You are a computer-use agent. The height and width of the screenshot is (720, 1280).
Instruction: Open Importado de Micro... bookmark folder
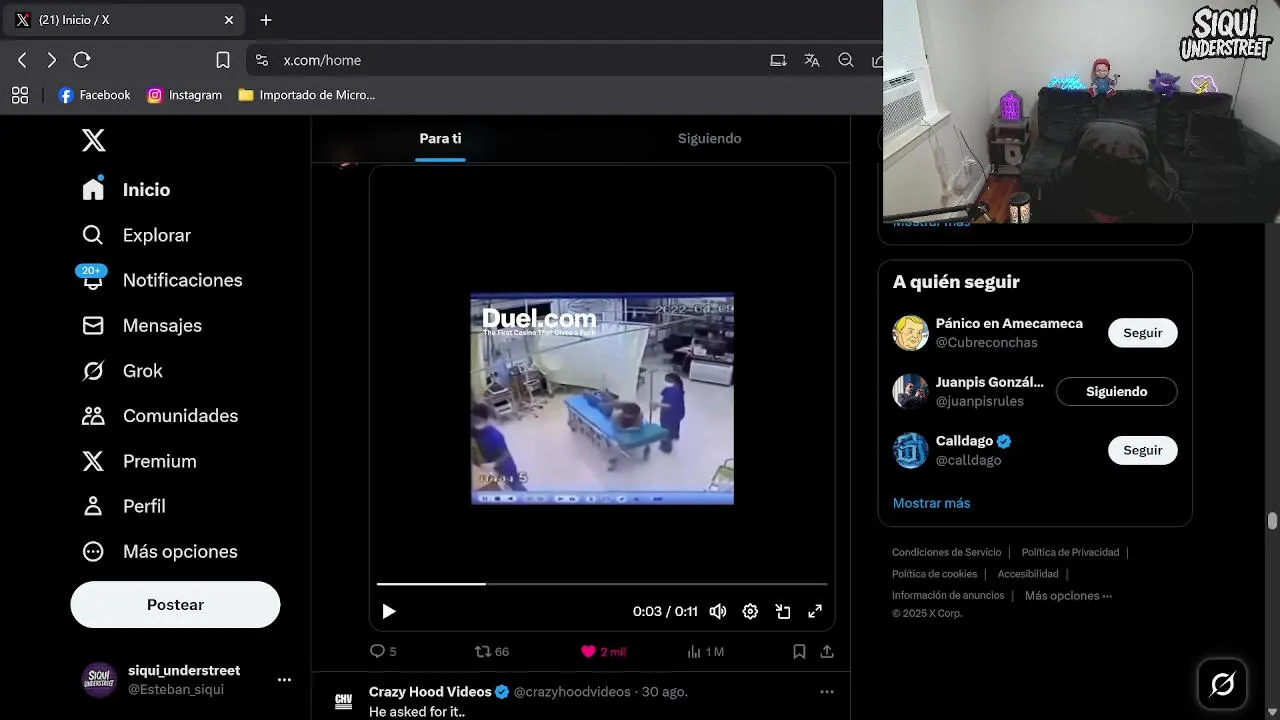coord(307,95)
